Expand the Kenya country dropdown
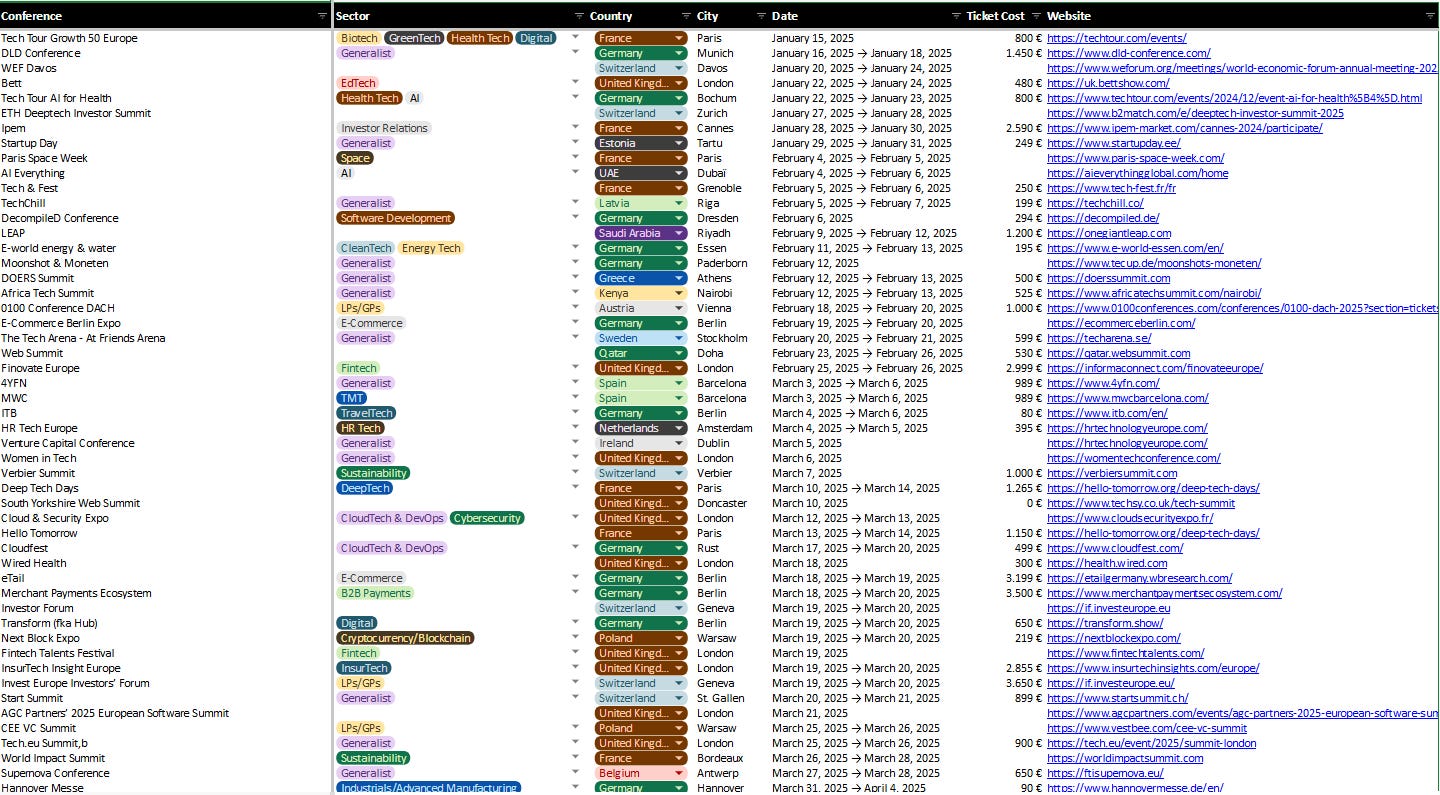Screen dimensions: 1440x795 (x=679, y=293)
